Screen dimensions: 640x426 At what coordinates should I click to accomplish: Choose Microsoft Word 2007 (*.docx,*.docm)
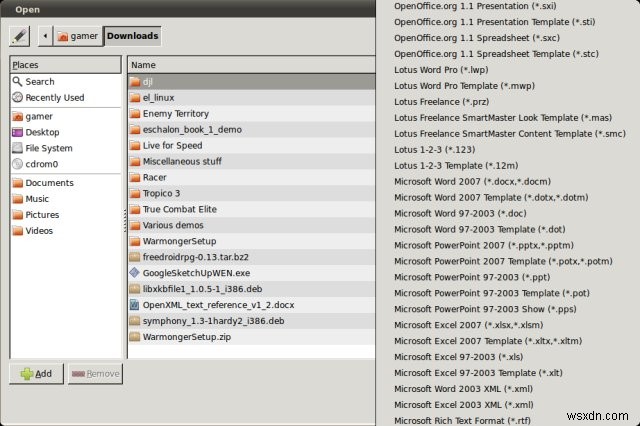tap(472, 181)
